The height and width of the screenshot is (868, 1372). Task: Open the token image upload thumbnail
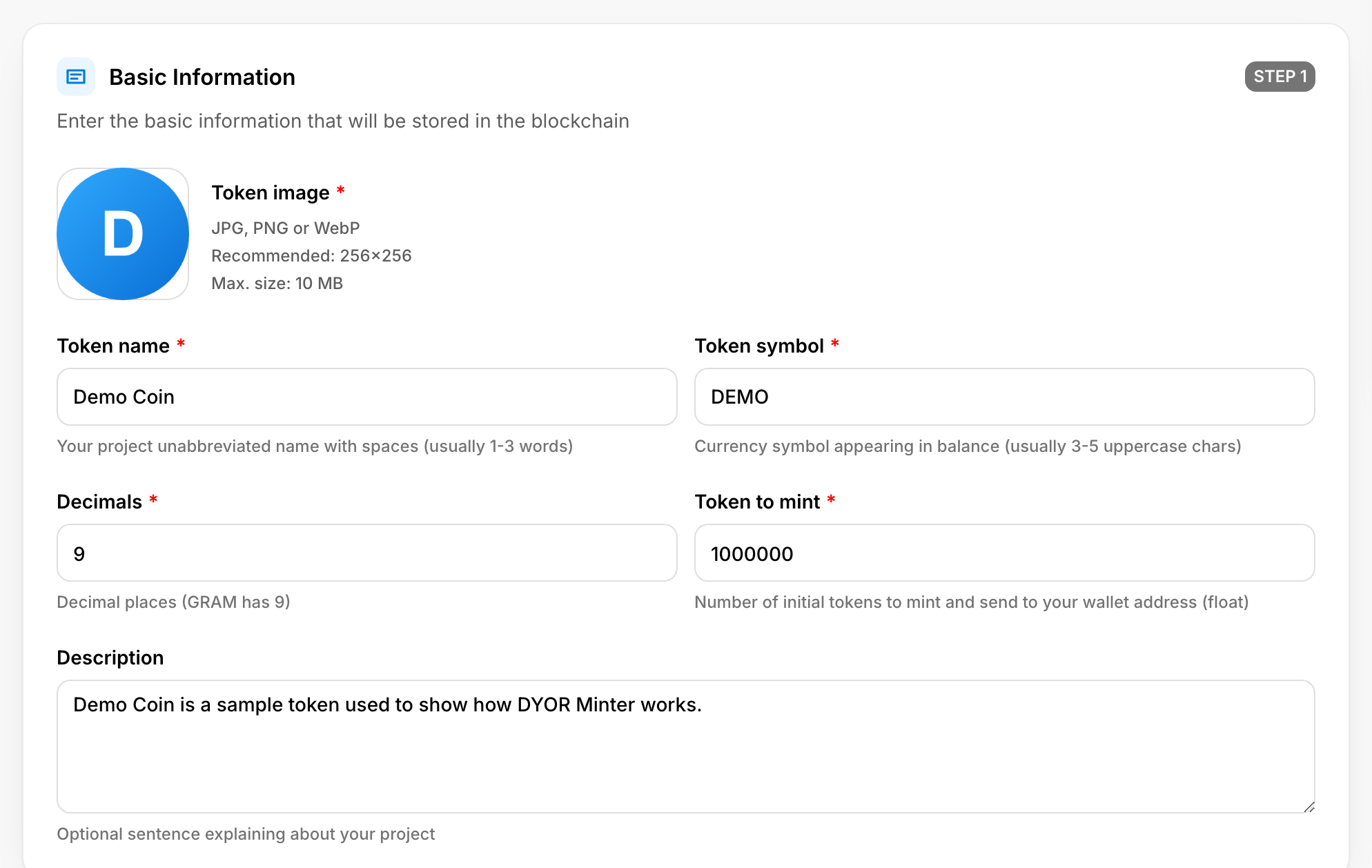(123, 234)
